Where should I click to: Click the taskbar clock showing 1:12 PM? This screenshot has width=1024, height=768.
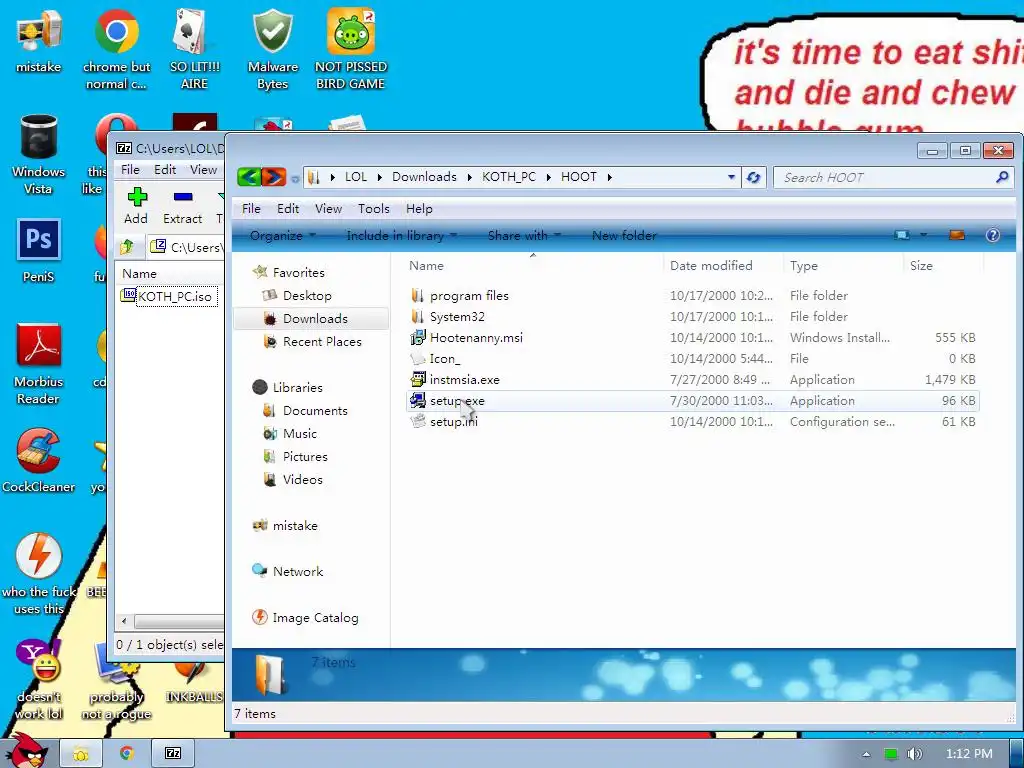pos(969,754)
